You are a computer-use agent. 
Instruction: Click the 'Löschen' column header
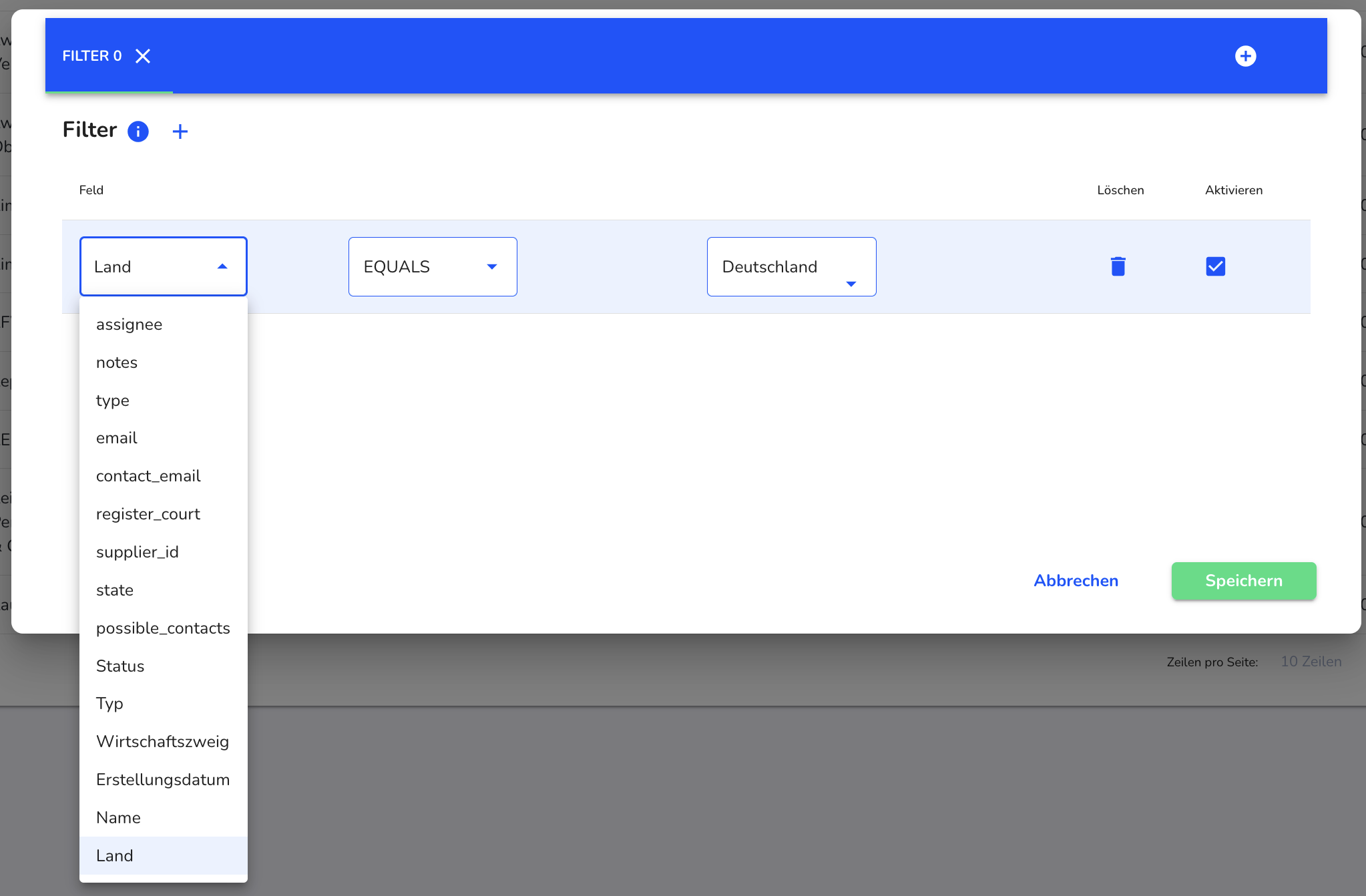(1120, 190)
